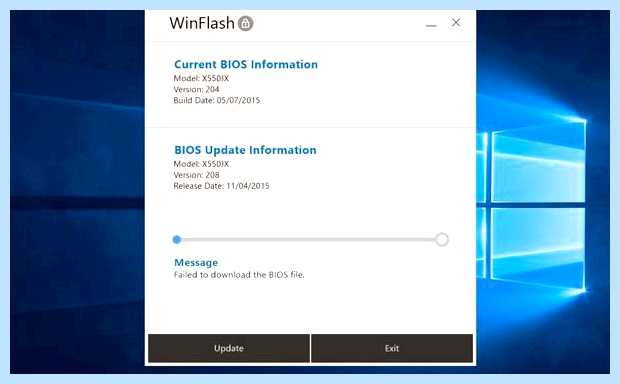Click the text Build Date: 05/07/2015
The height and width of the screenshot is (384, 620).
(x=217, y=100)
